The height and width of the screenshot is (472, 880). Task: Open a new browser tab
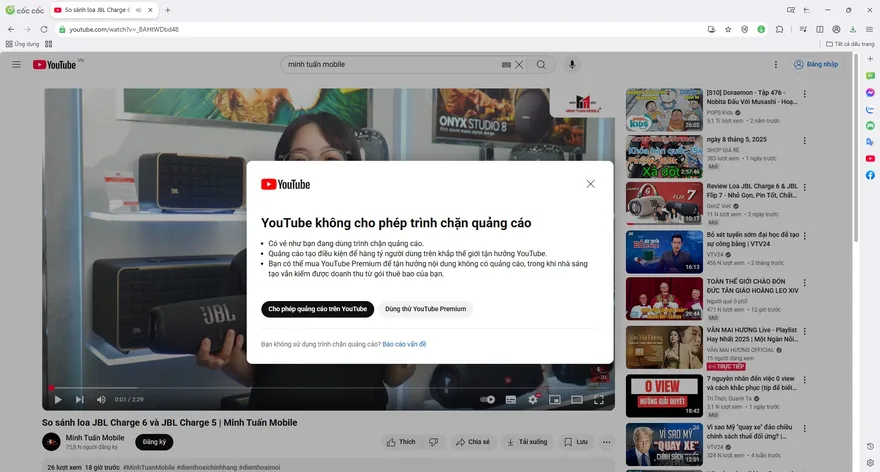point(167,10)
